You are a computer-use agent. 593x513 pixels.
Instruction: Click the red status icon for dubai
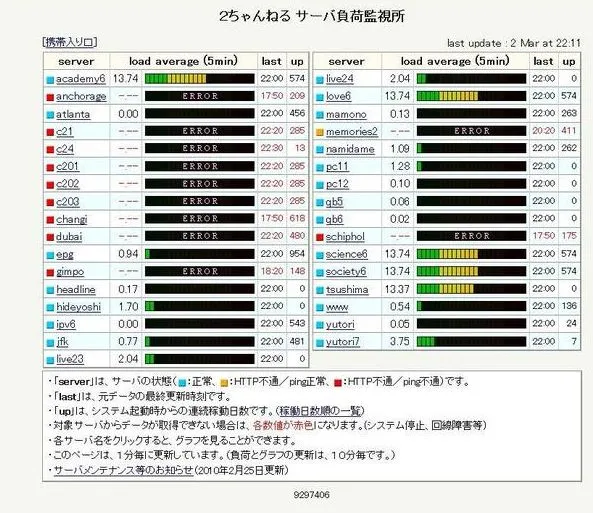click(50, 237)
